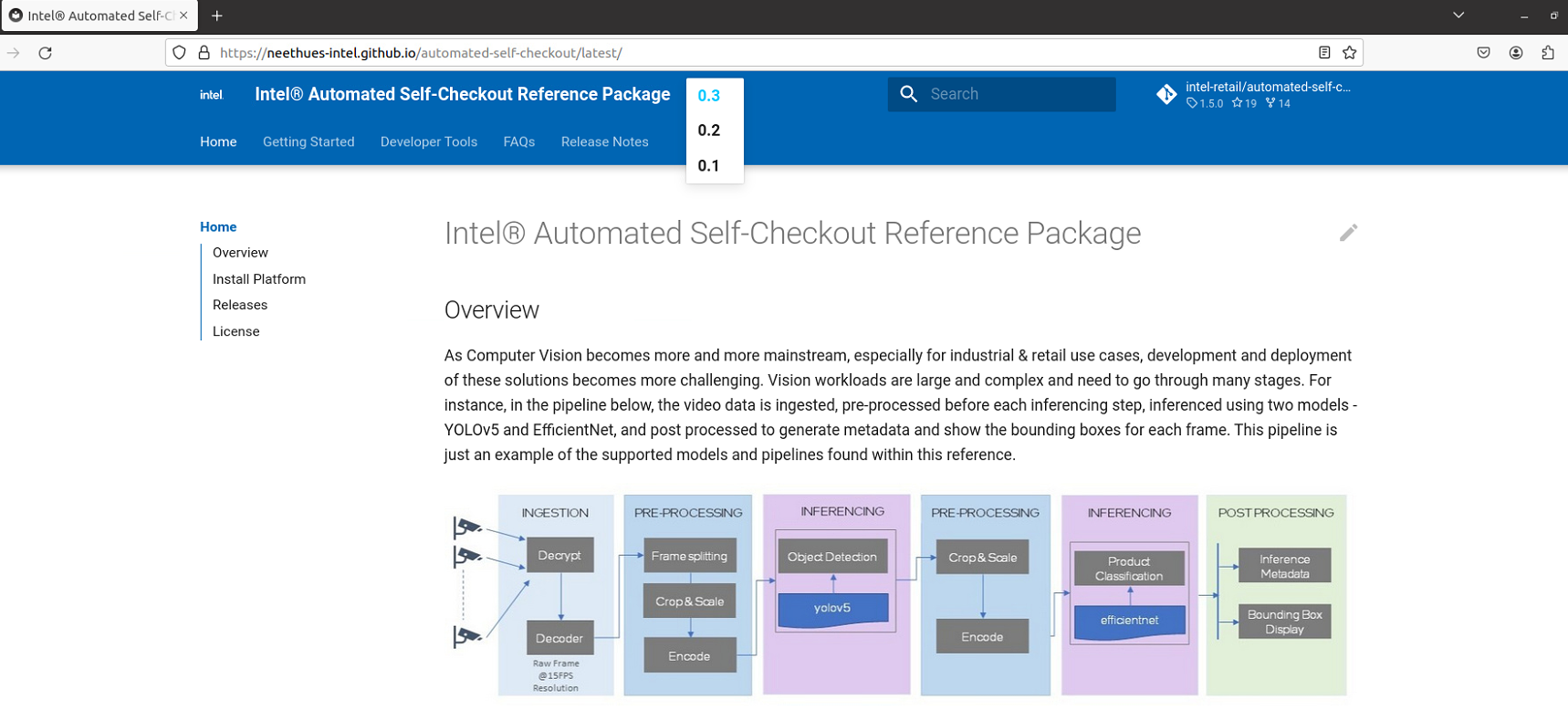Click the Intel logo in the header

[x=212, y=95]
